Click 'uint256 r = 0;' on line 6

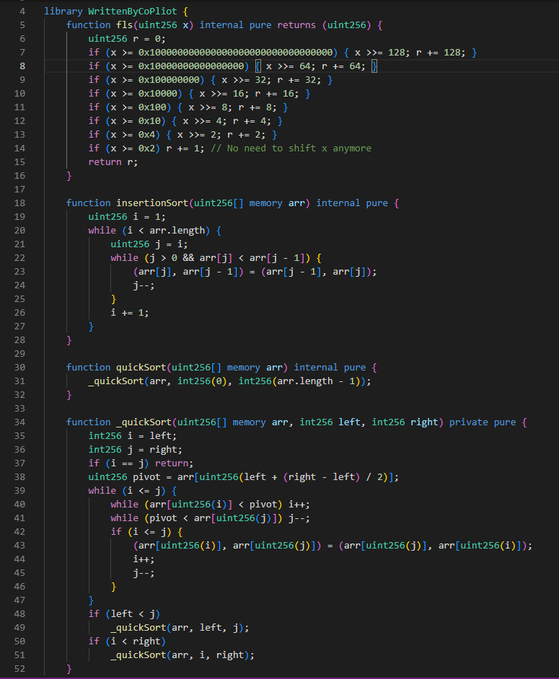click(127, 39)
